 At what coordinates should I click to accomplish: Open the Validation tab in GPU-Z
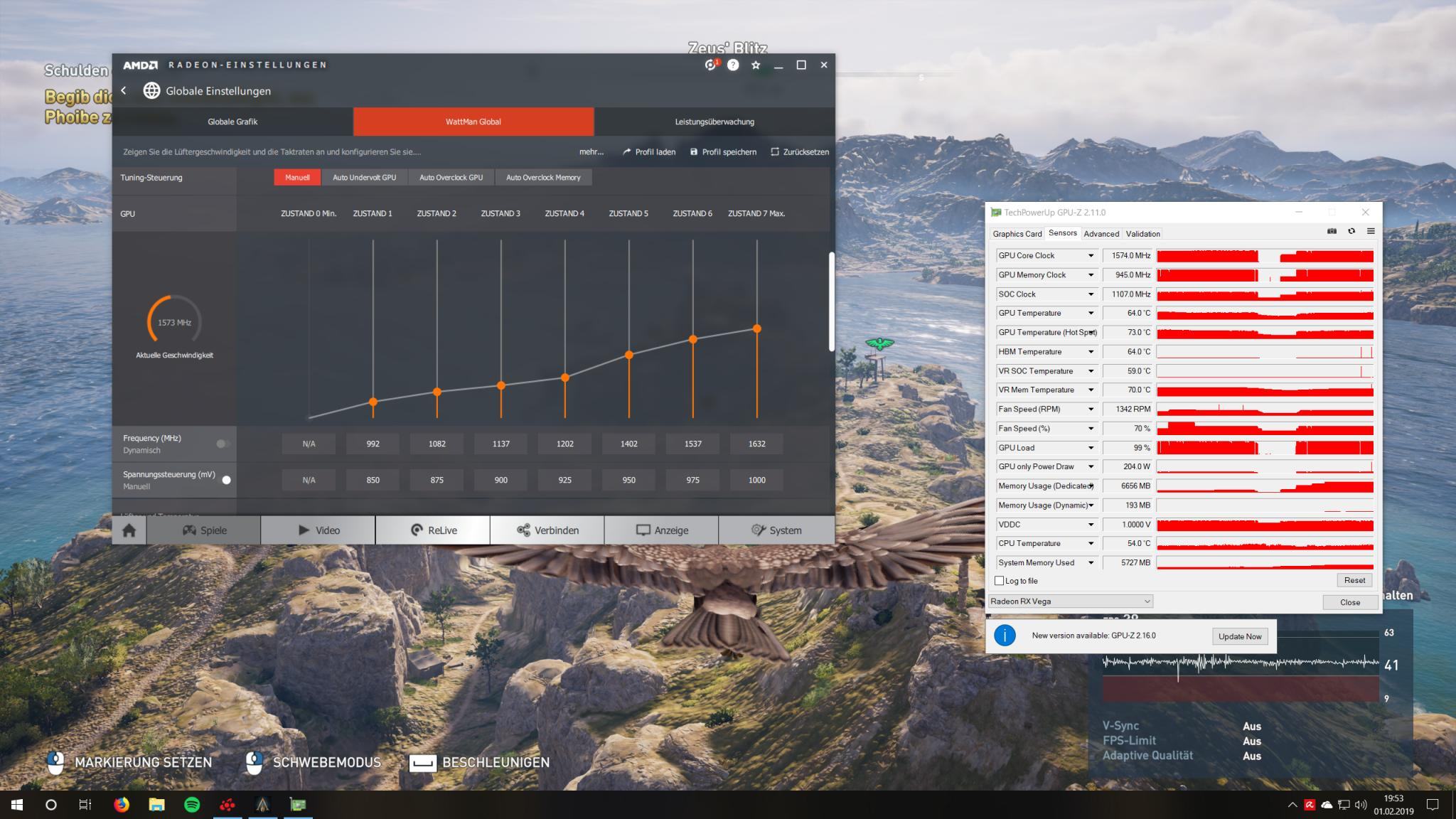pyautogui.click(x=1142, y=234)
